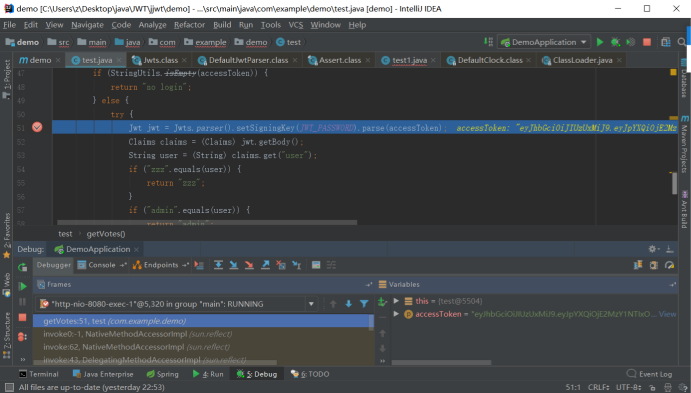The image size is (691, 393).
Task: Click Trace Current Stream Chain icon
Action: (x=331, y=265)
